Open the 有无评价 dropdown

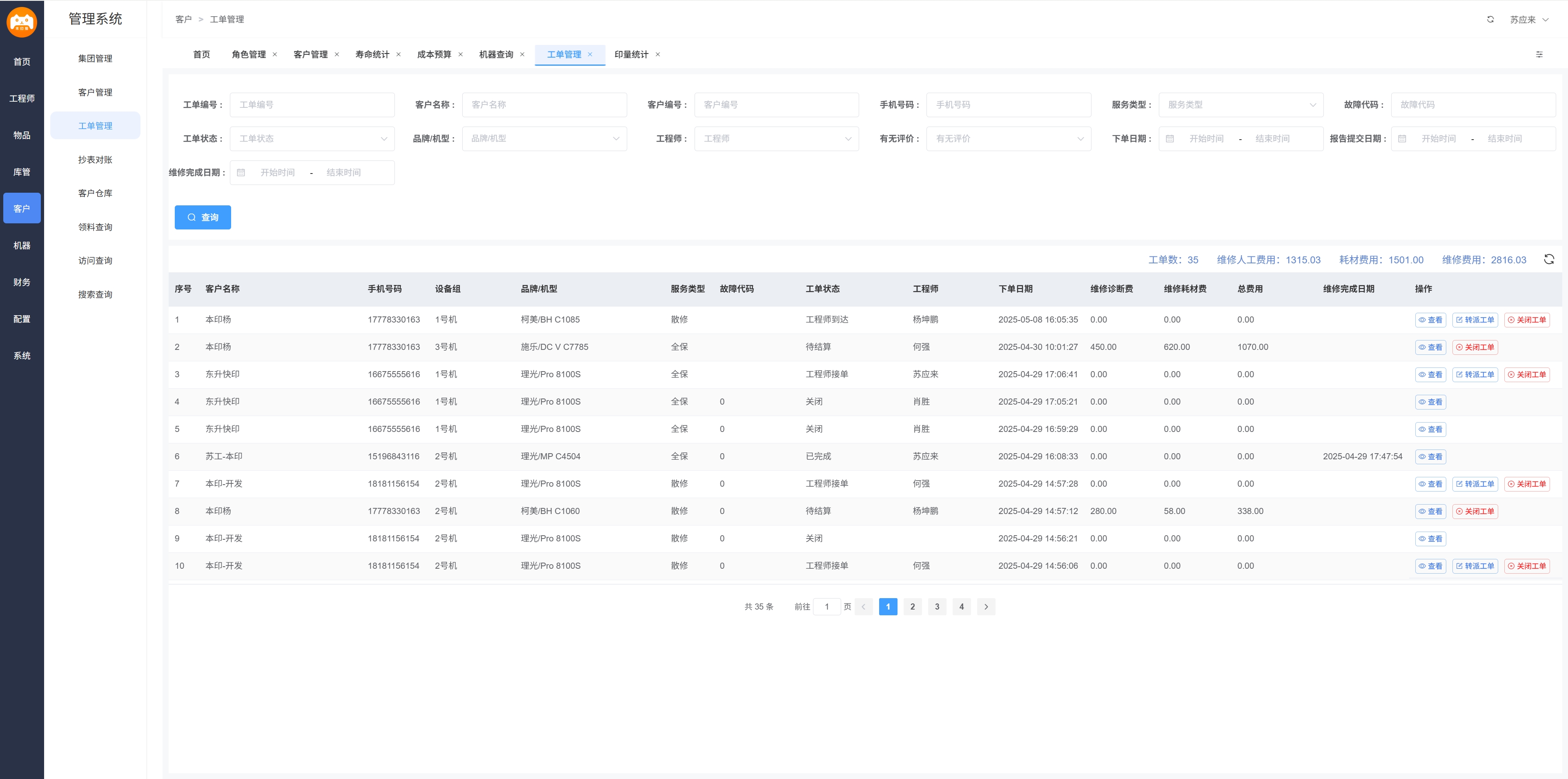click(1009, 139)
